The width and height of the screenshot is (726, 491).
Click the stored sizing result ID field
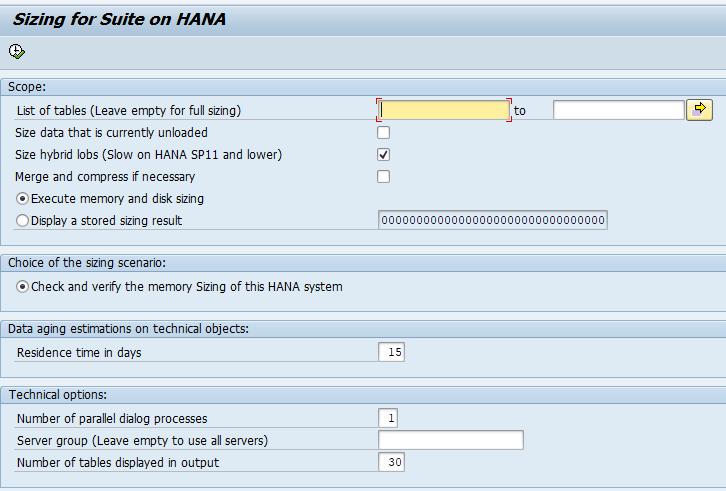click(492, 220)
